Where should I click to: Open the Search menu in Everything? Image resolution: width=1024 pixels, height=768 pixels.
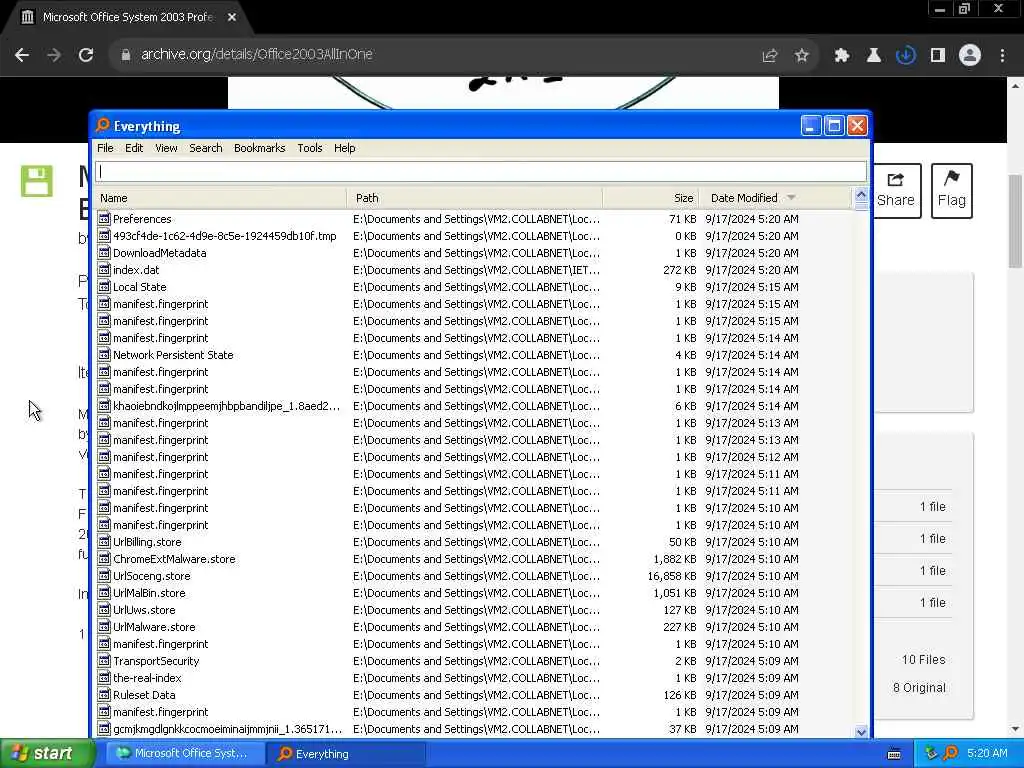[206, 148]
